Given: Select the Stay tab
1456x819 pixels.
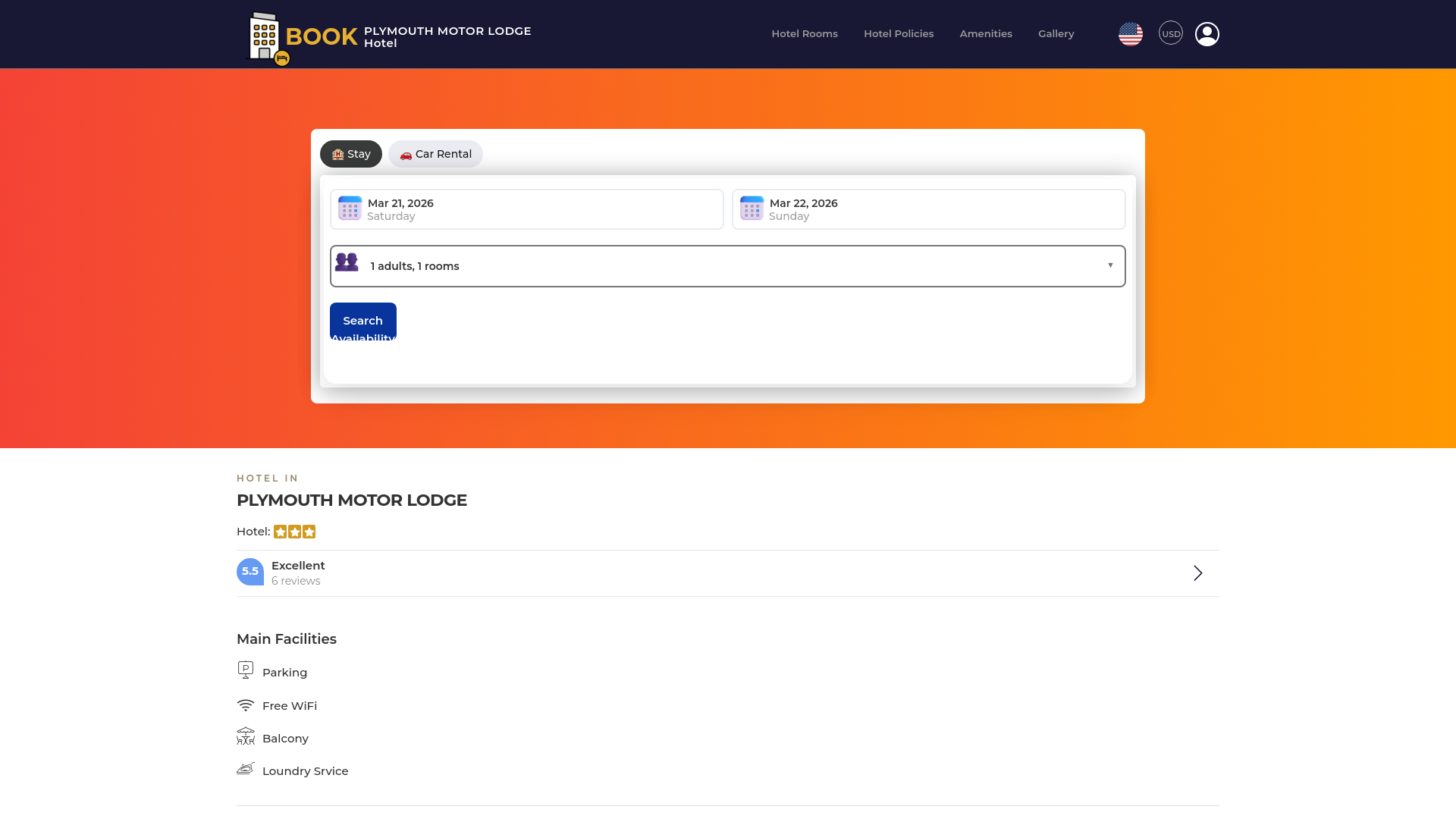Looking at the screenshot, I should (x=351, y=154).
